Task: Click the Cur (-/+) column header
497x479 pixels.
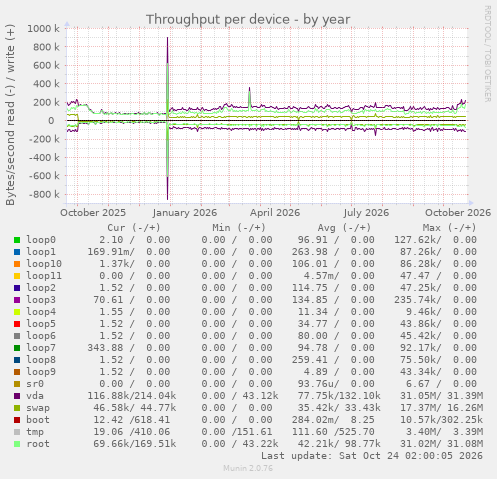Action: [x=134, y=228]
